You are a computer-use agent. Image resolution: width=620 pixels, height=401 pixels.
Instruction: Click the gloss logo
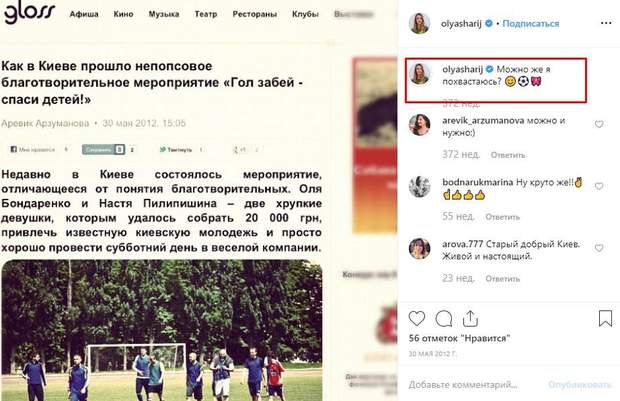29,13
